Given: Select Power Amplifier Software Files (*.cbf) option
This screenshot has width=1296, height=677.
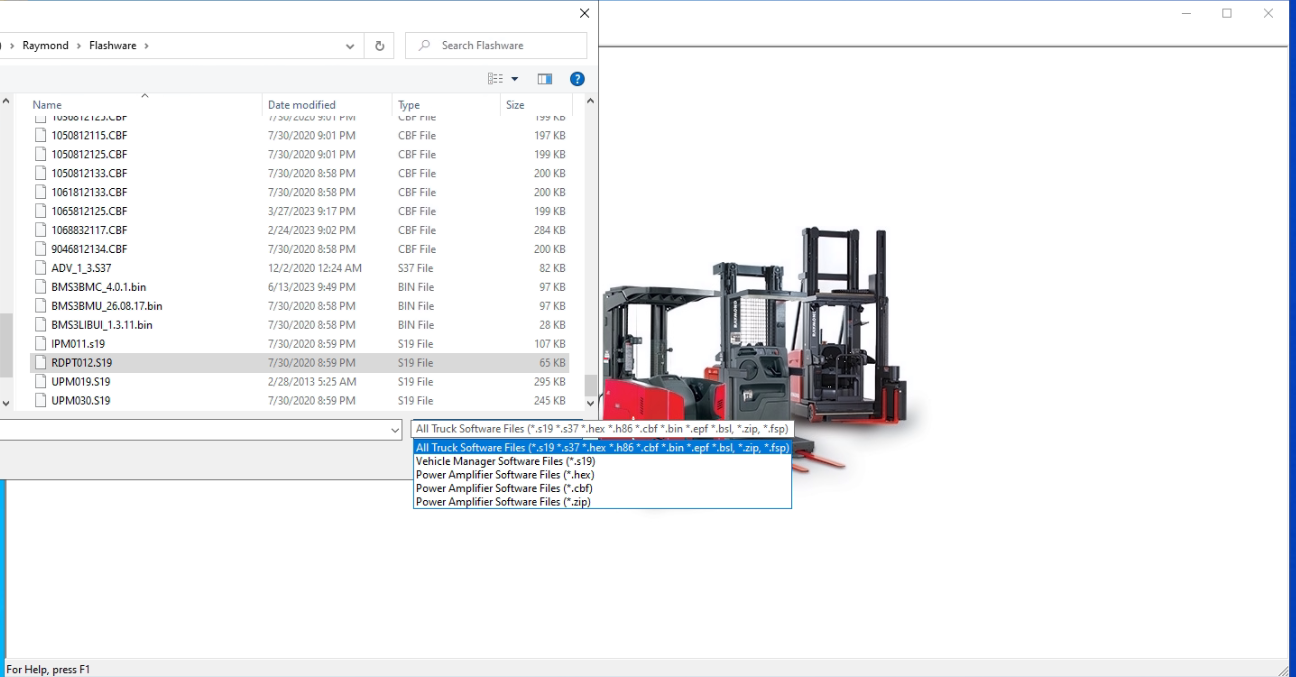Looking at the screenshot, I should (504, 489).
